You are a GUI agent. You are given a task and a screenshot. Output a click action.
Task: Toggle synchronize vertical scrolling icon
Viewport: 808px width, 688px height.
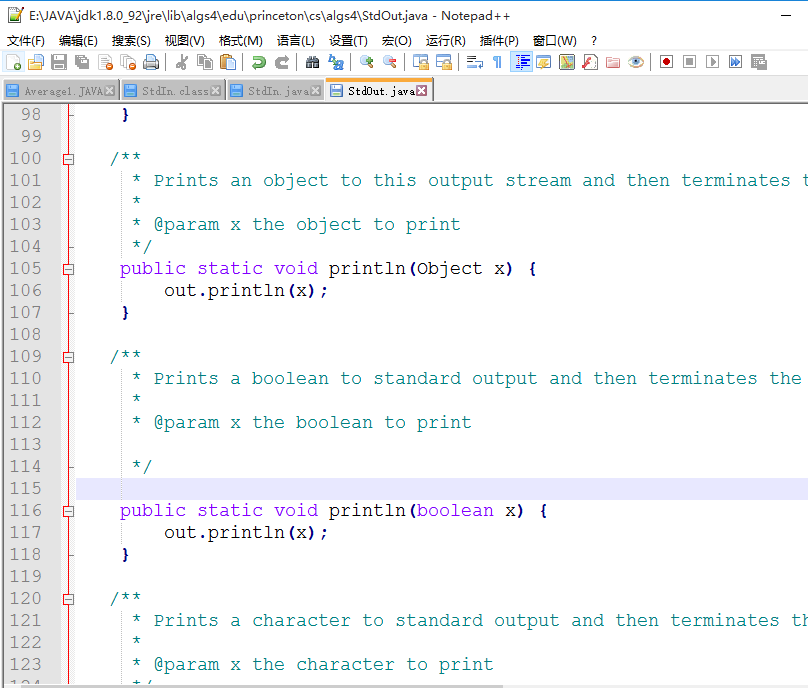coord(420,62)
